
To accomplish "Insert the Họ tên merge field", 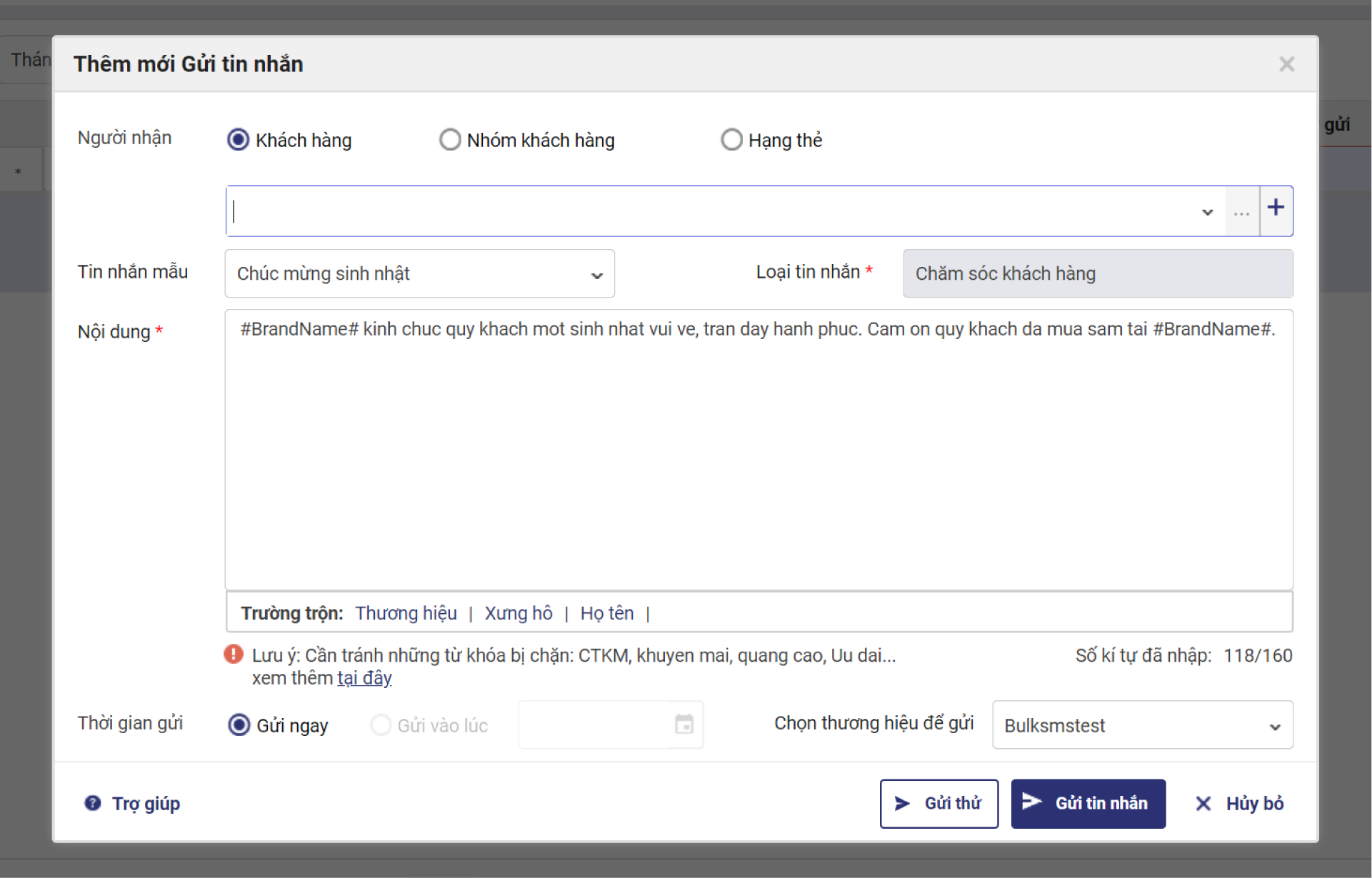I will pyautogui.click(x=606, y=613).
